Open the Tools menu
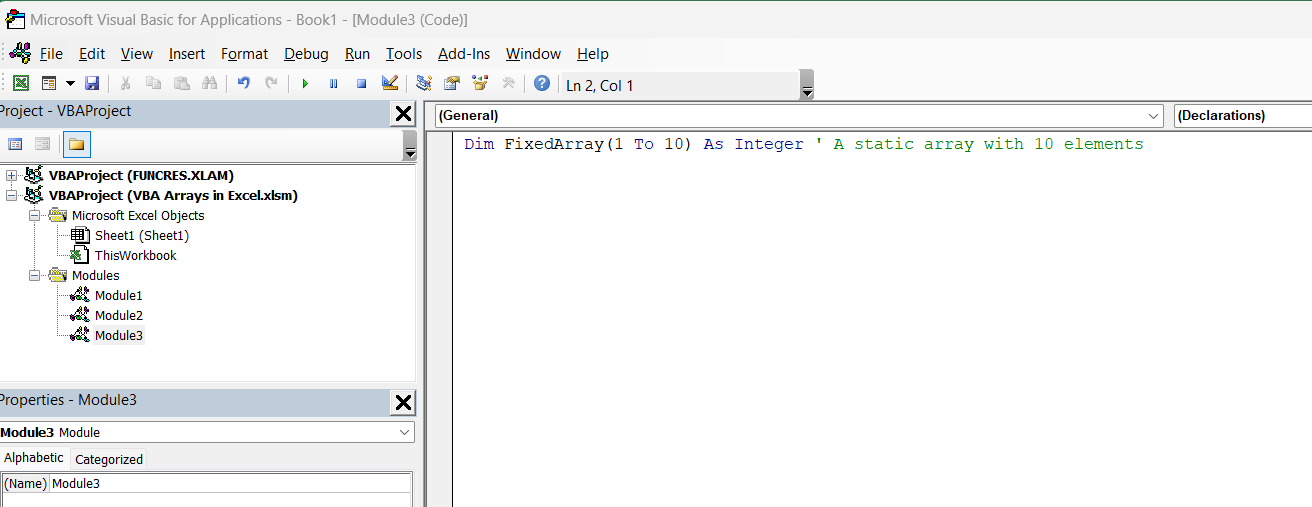This screenshot has width=1312, height=507. coord(404,54)
